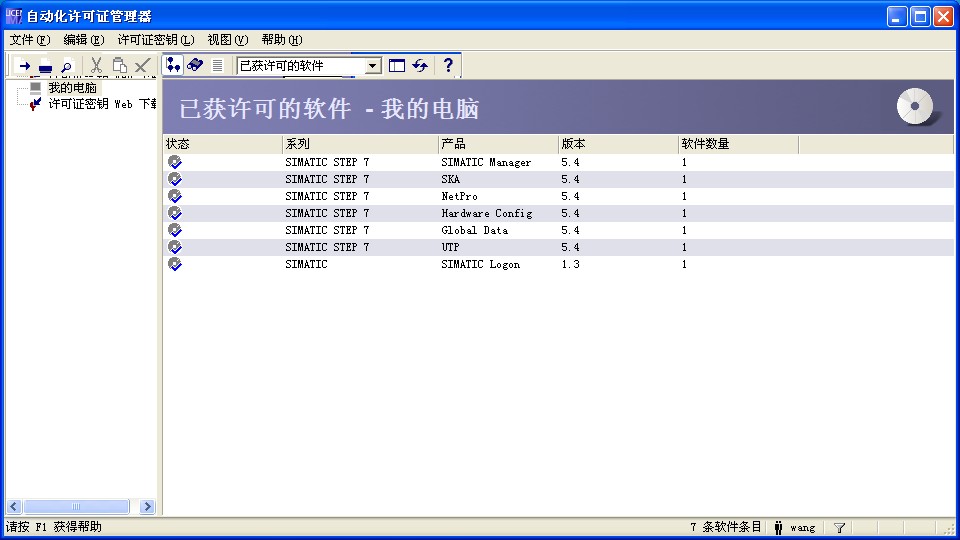Image resolution: width=960 pixels, height=540 pixels.
Task: Click the arrow icon in the left toolbar
Action: 24,66
